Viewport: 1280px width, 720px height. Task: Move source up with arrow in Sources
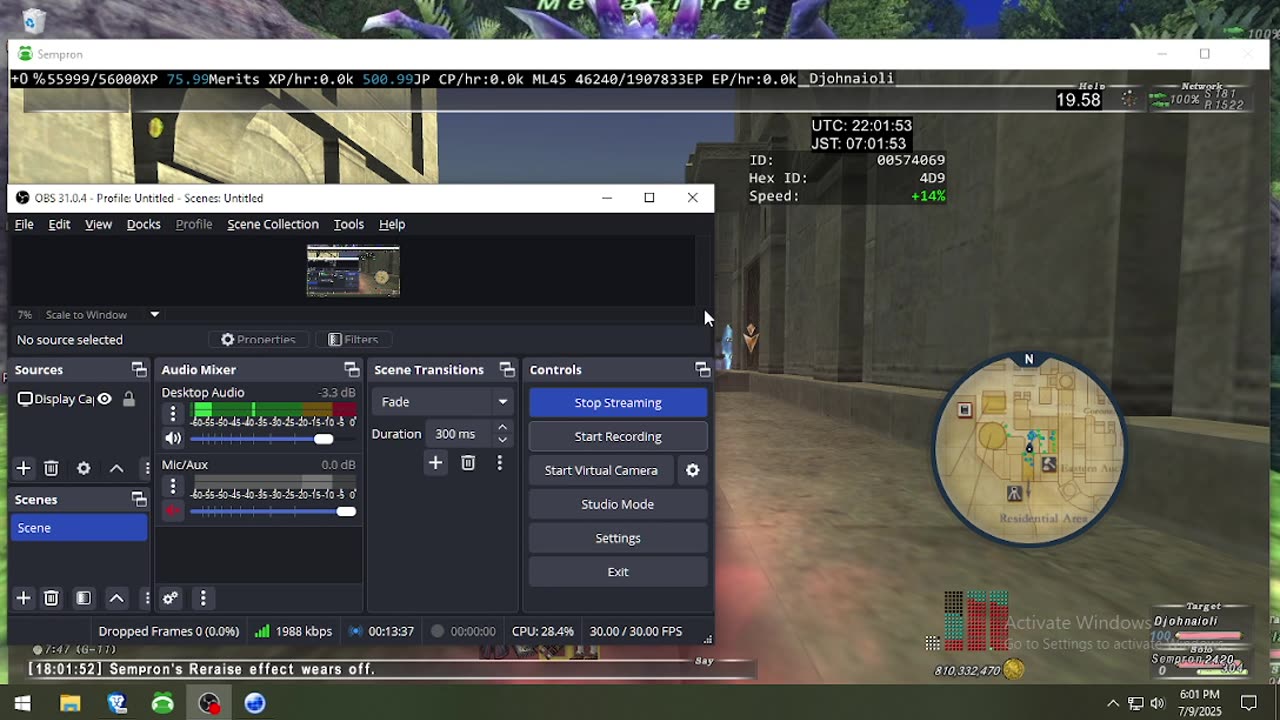pos(116,468)
